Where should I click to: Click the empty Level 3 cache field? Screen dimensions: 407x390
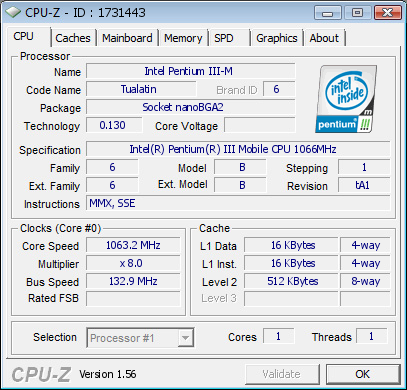click(291, 299)
